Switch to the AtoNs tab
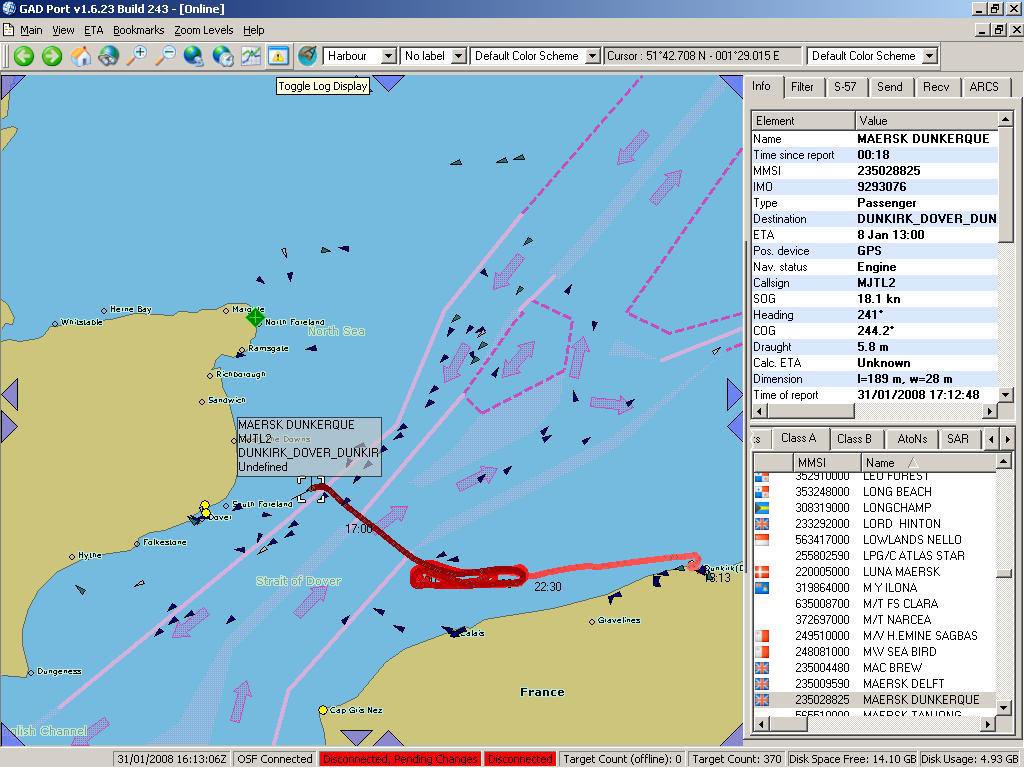The height and width of the screenshot is (768, 1024). point(912,439)
